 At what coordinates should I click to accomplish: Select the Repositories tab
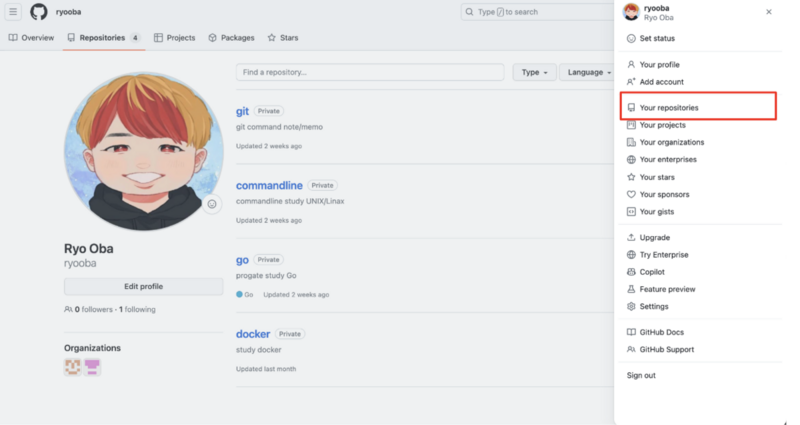coord(104,38)
